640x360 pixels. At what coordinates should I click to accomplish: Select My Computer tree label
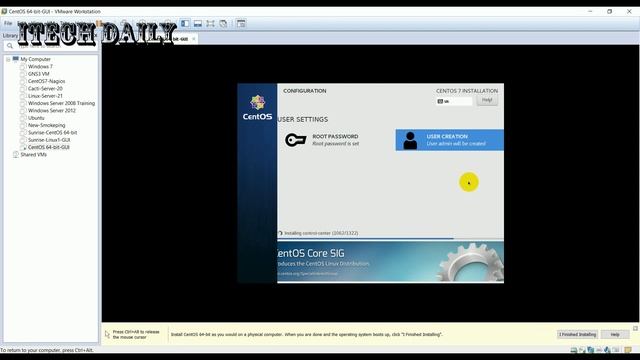point(36,59)
